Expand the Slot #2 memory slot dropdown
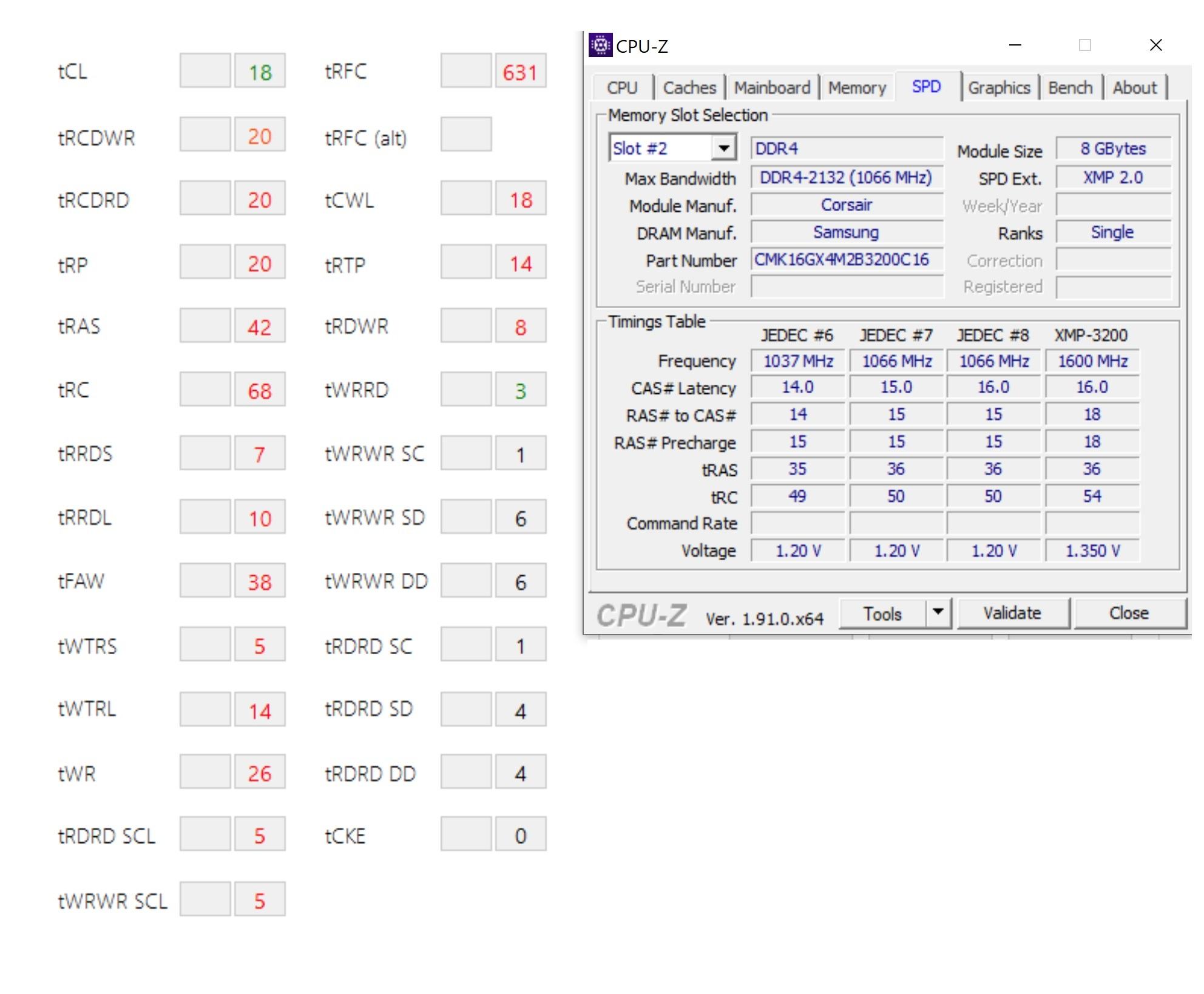 point(723,148)
